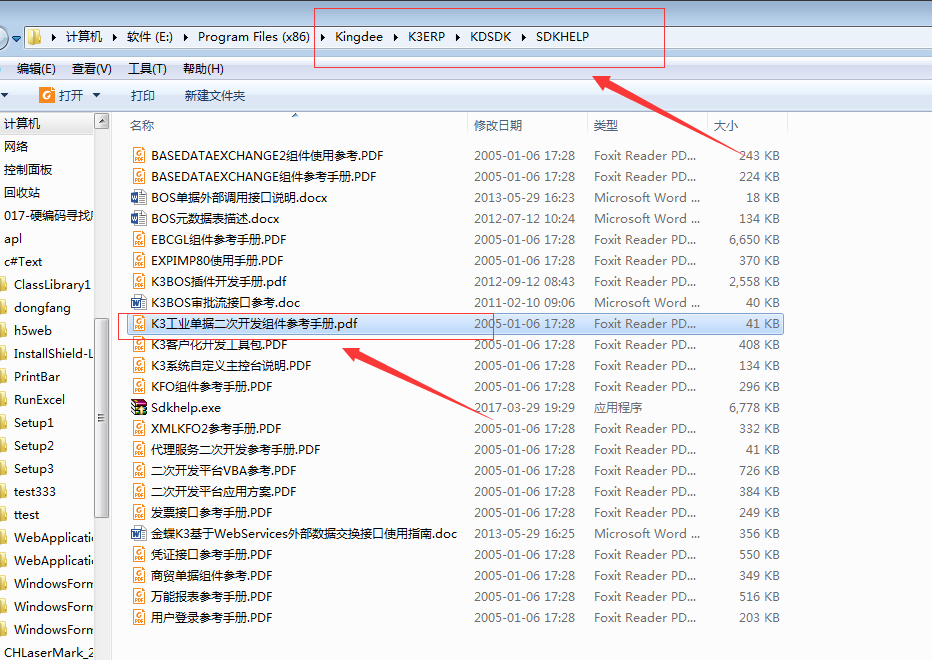The width and height of the screenshot is (932, 660).
Task: Click the PDF icon of EXPIMP80使用手册.PDF
Action: tap(138, 260)
